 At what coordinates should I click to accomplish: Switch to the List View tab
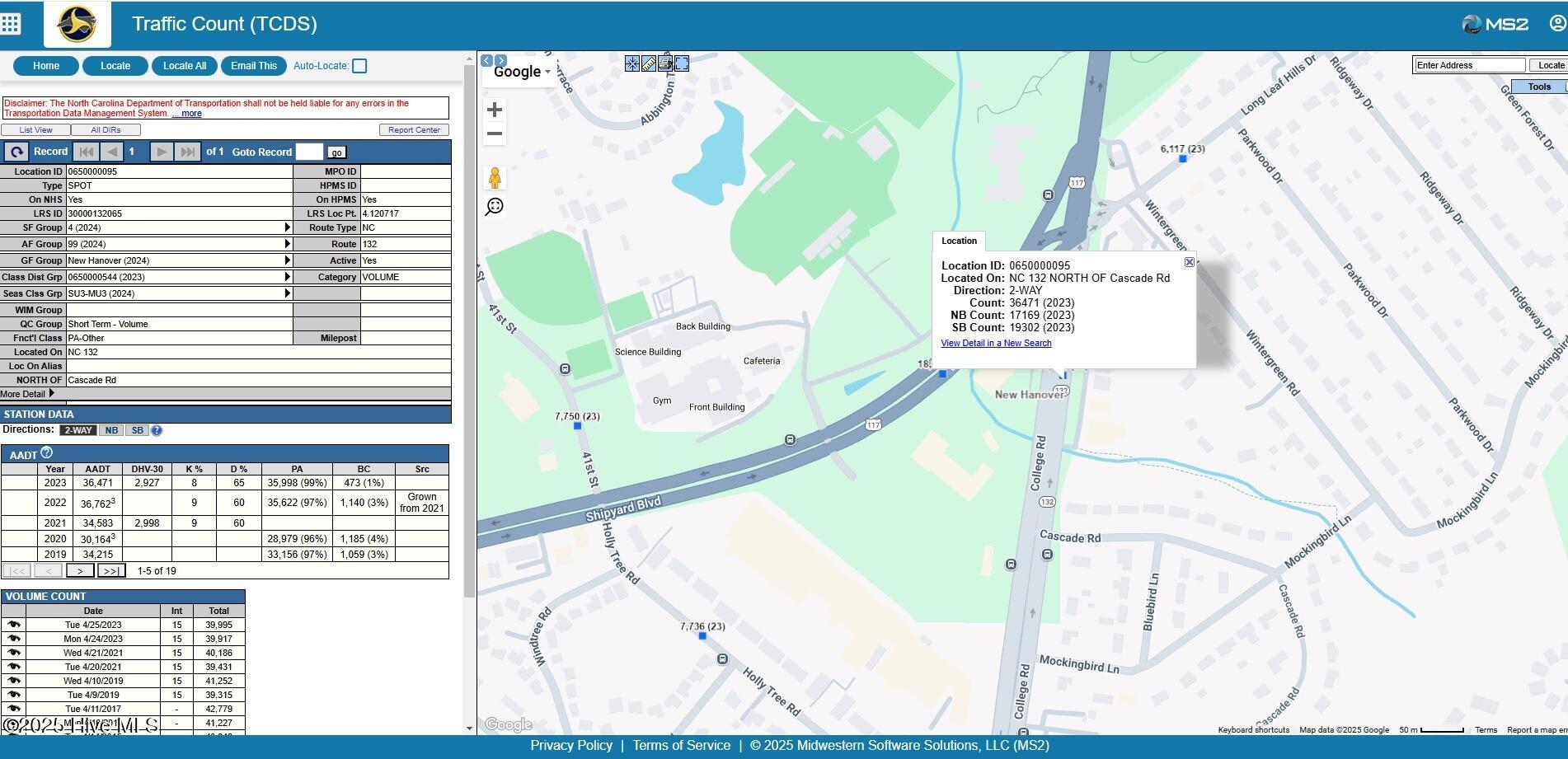(35, 130)
